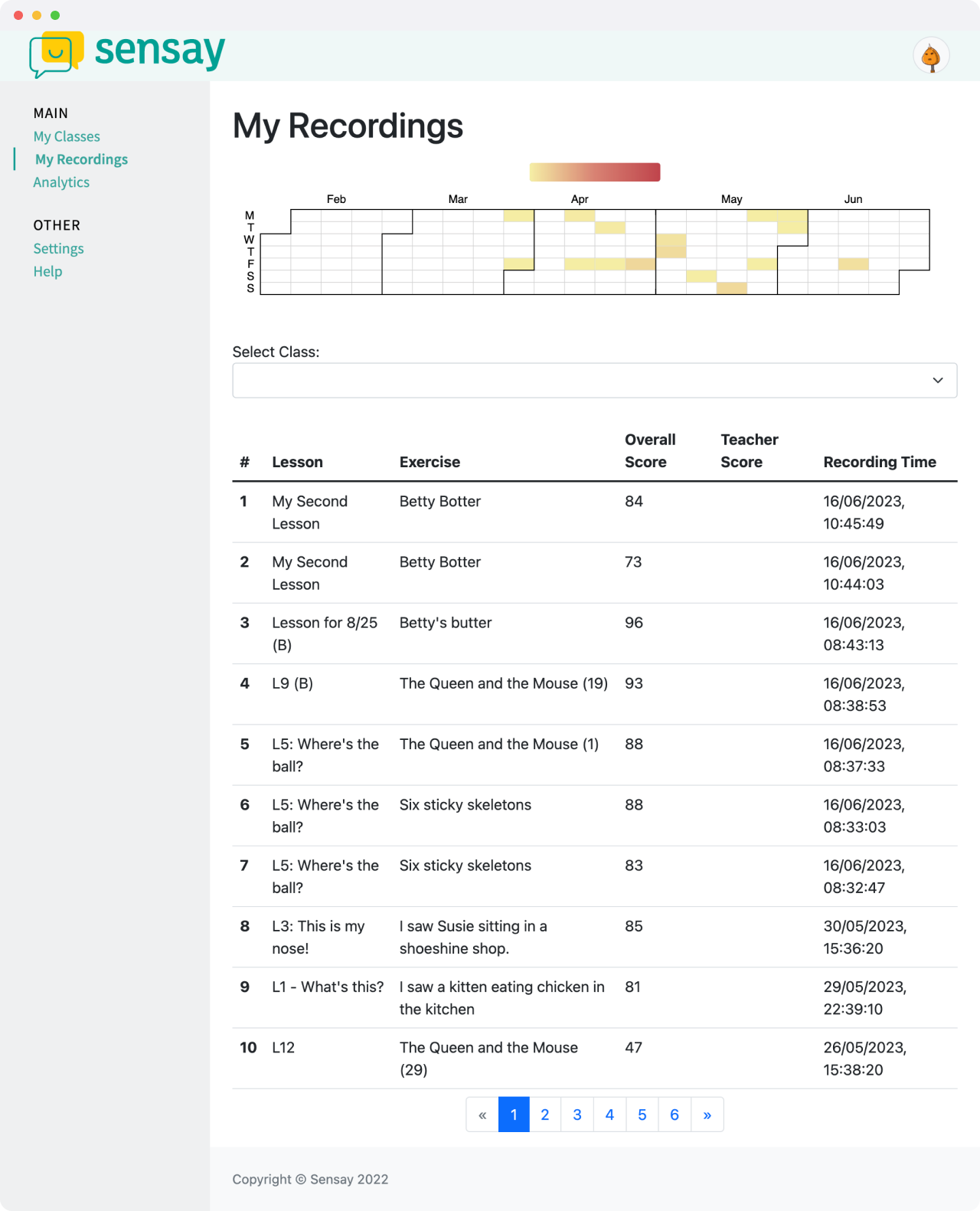Open Settings from the sidebar
The width and height of the screenshot is (980, 1211).
tap(58, 248)
